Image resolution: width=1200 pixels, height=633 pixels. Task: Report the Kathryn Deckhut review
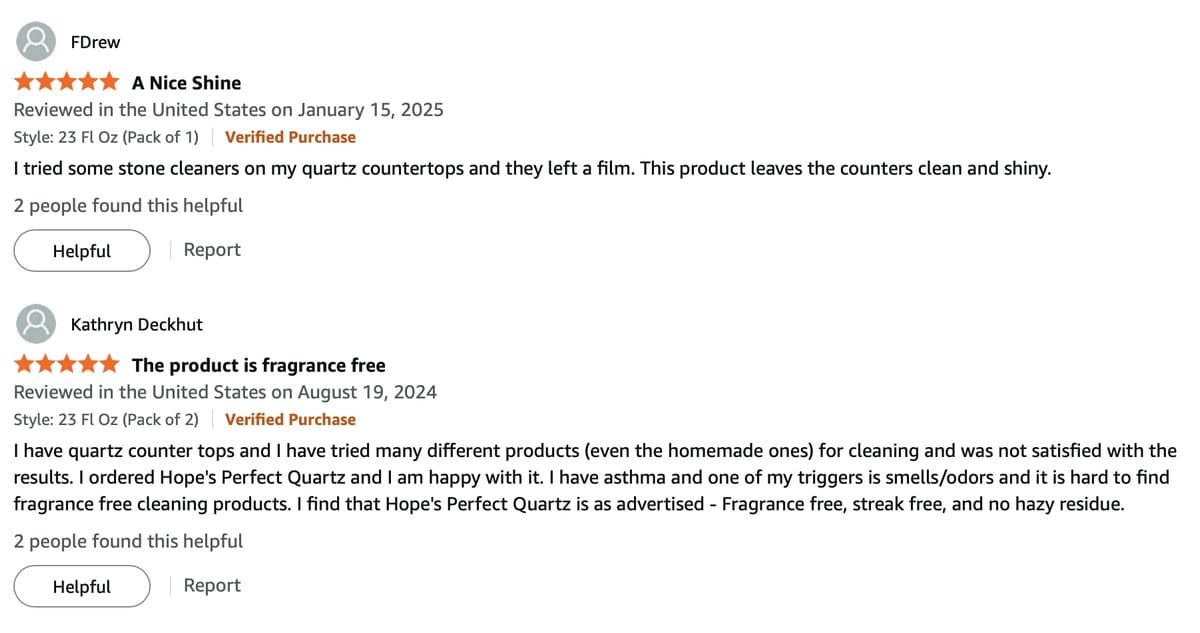[x=212, y=586]
